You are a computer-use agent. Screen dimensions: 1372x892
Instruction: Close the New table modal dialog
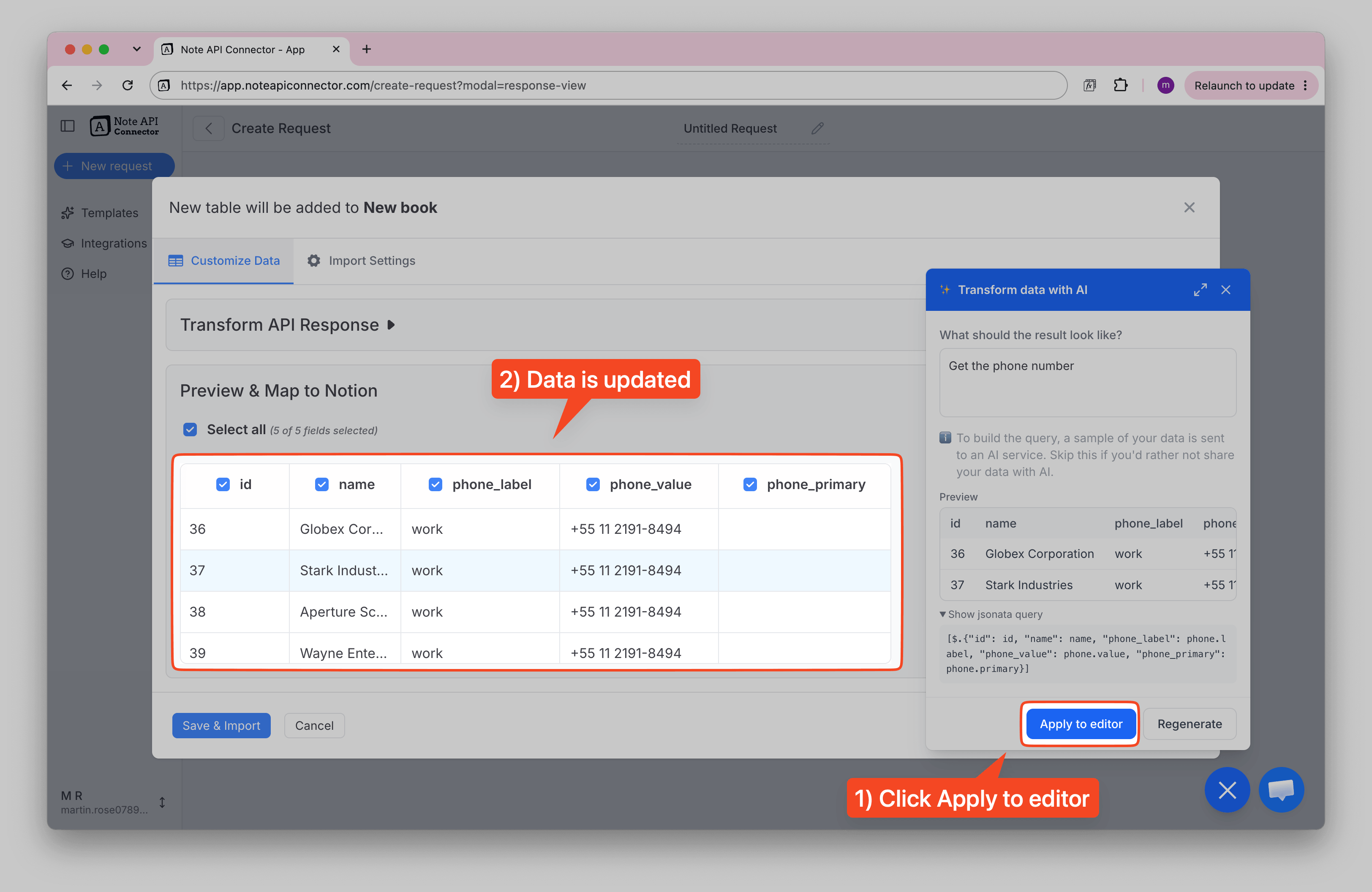point(1189,207)
